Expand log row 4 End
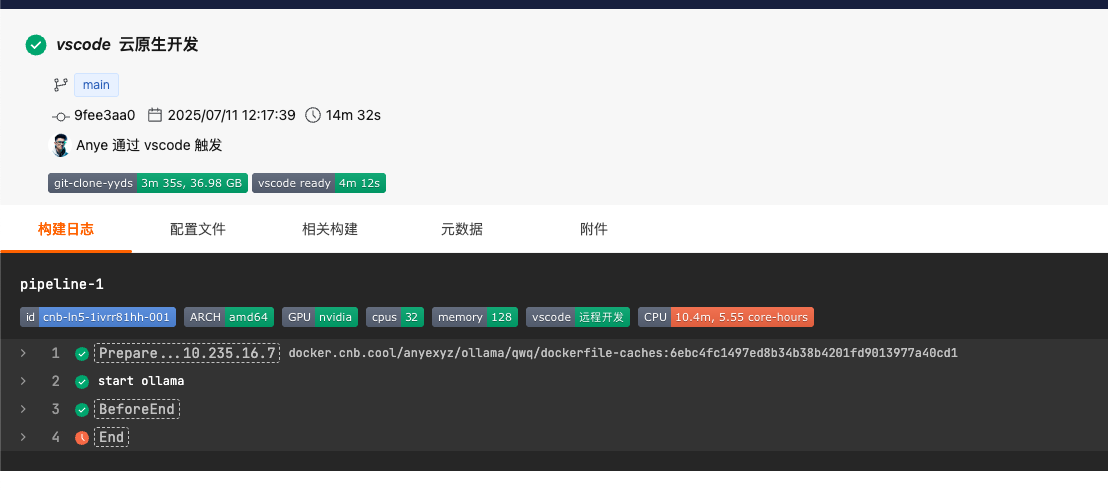 pos(23,437)
